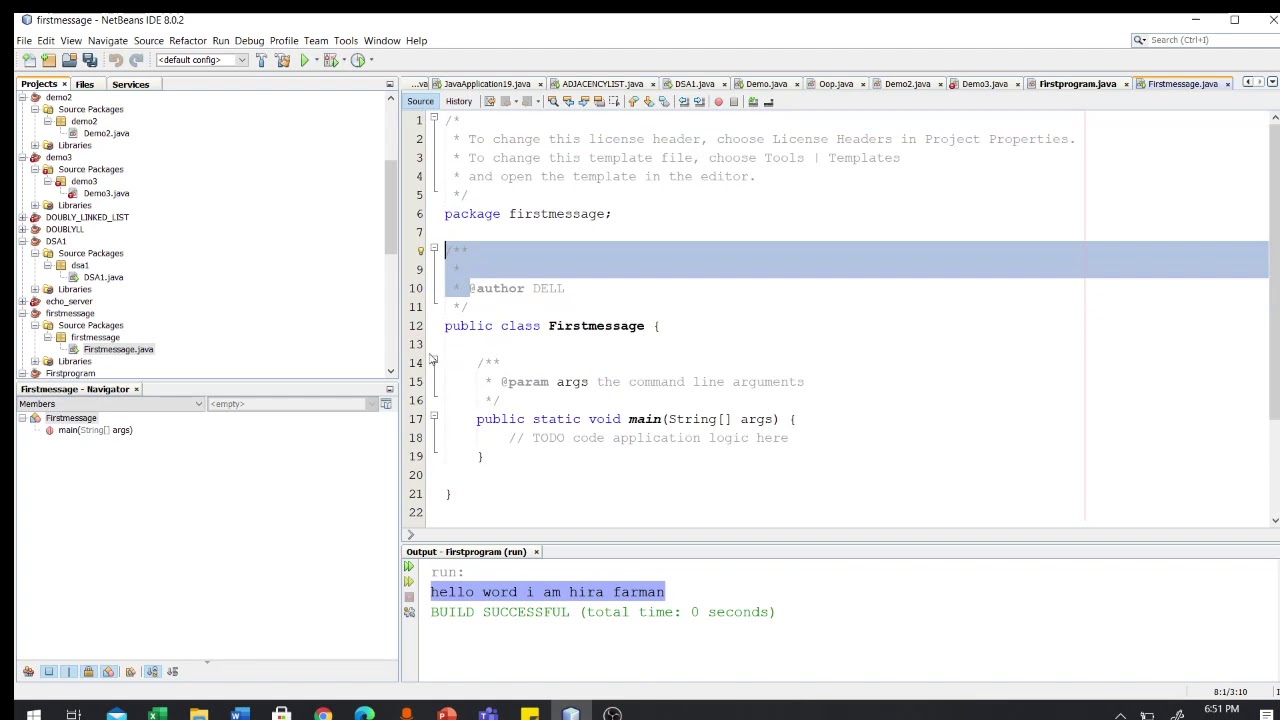Toggle Show Inner Classes in Navigator toolbar
This screenshot has width=1280, height=720.
tap(109, 672)
